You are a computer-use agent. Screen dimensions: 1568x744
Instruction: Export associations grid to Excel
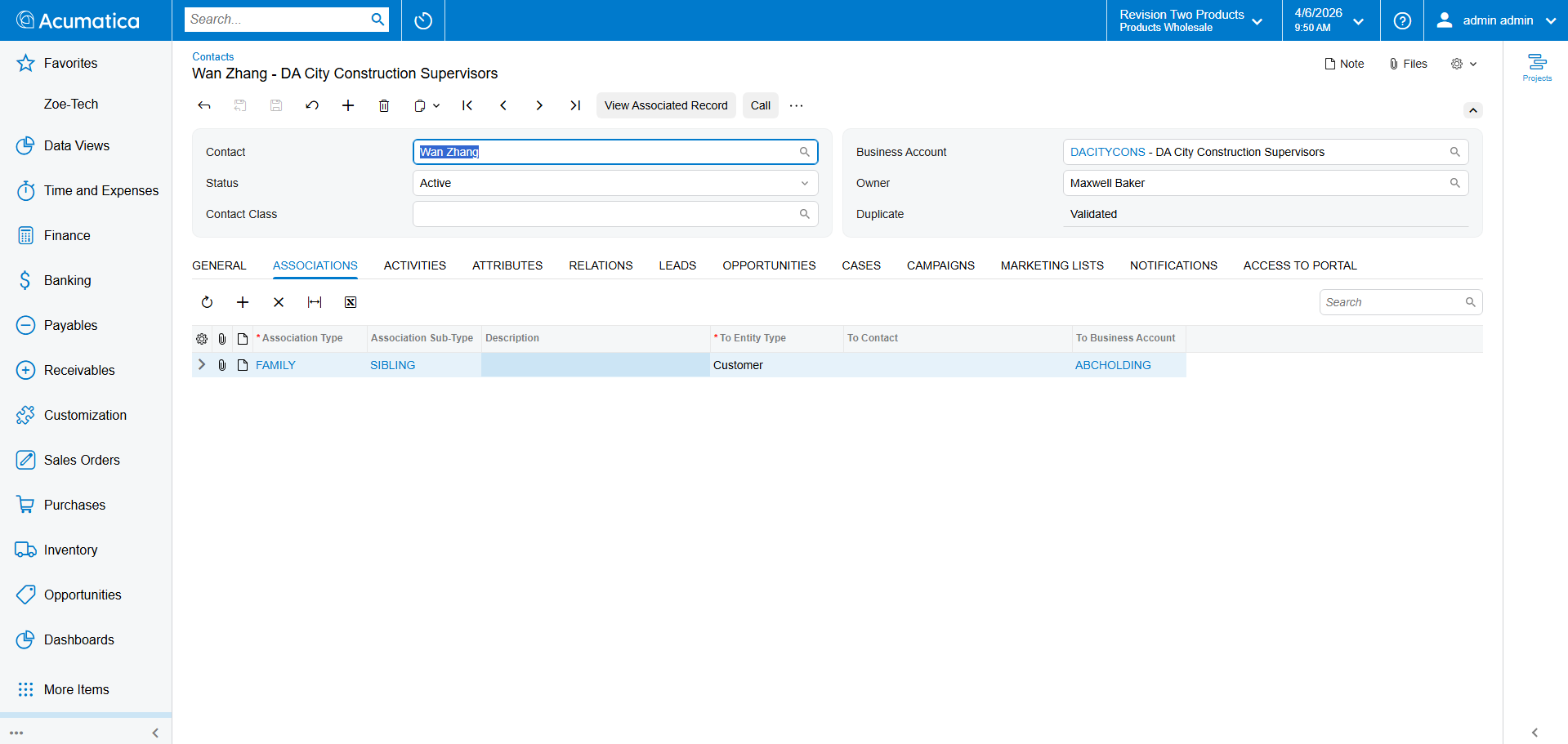(351, 302)
